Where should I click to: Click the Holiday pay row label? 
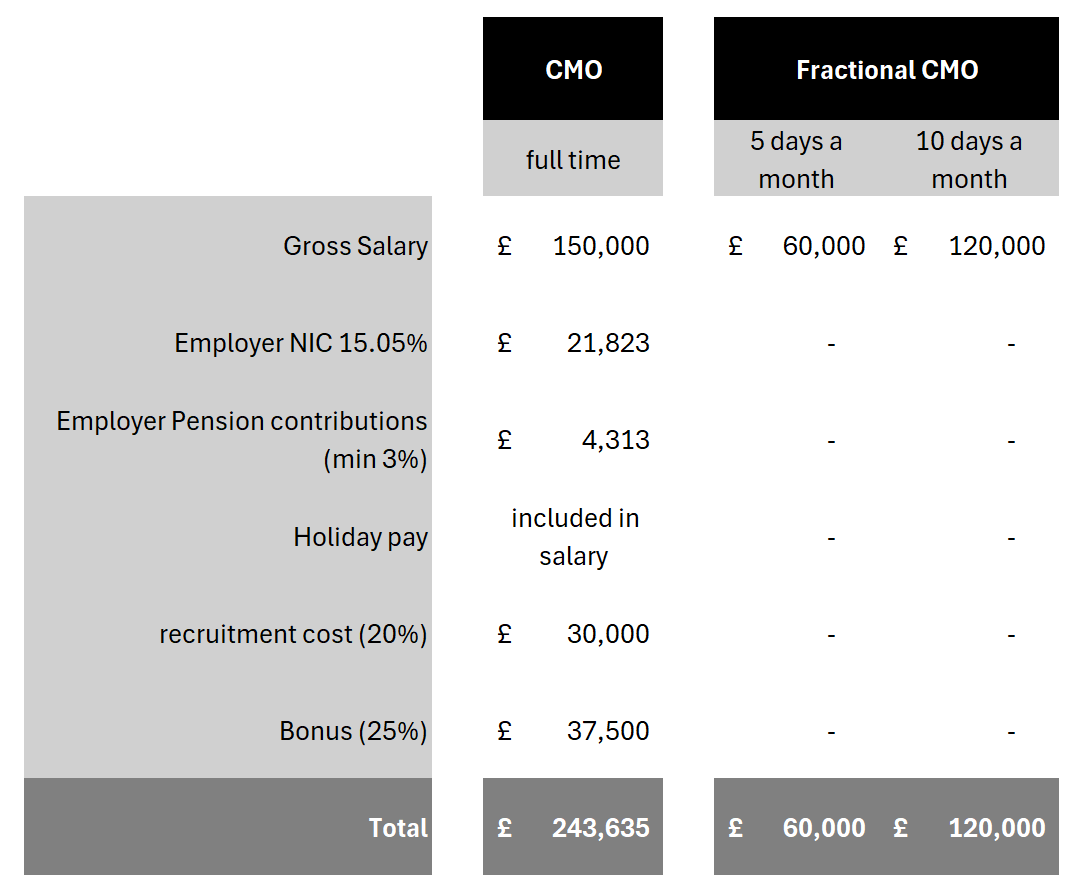point(360,537)
